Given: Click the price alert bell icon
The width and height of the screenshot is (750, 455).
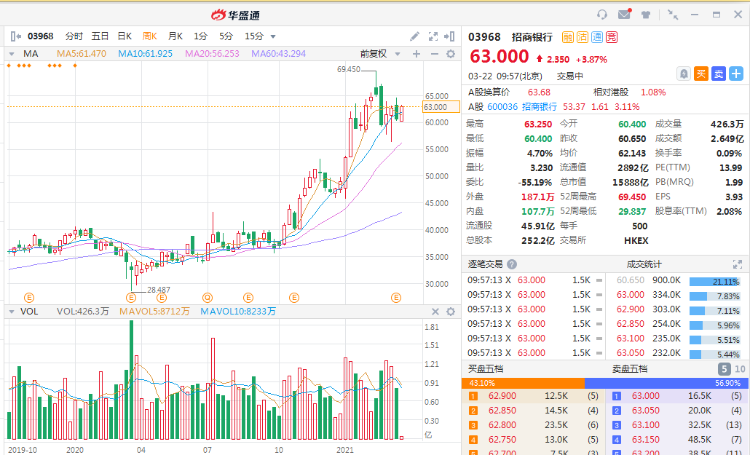Looking at the screenshot, I should [683, 73].
